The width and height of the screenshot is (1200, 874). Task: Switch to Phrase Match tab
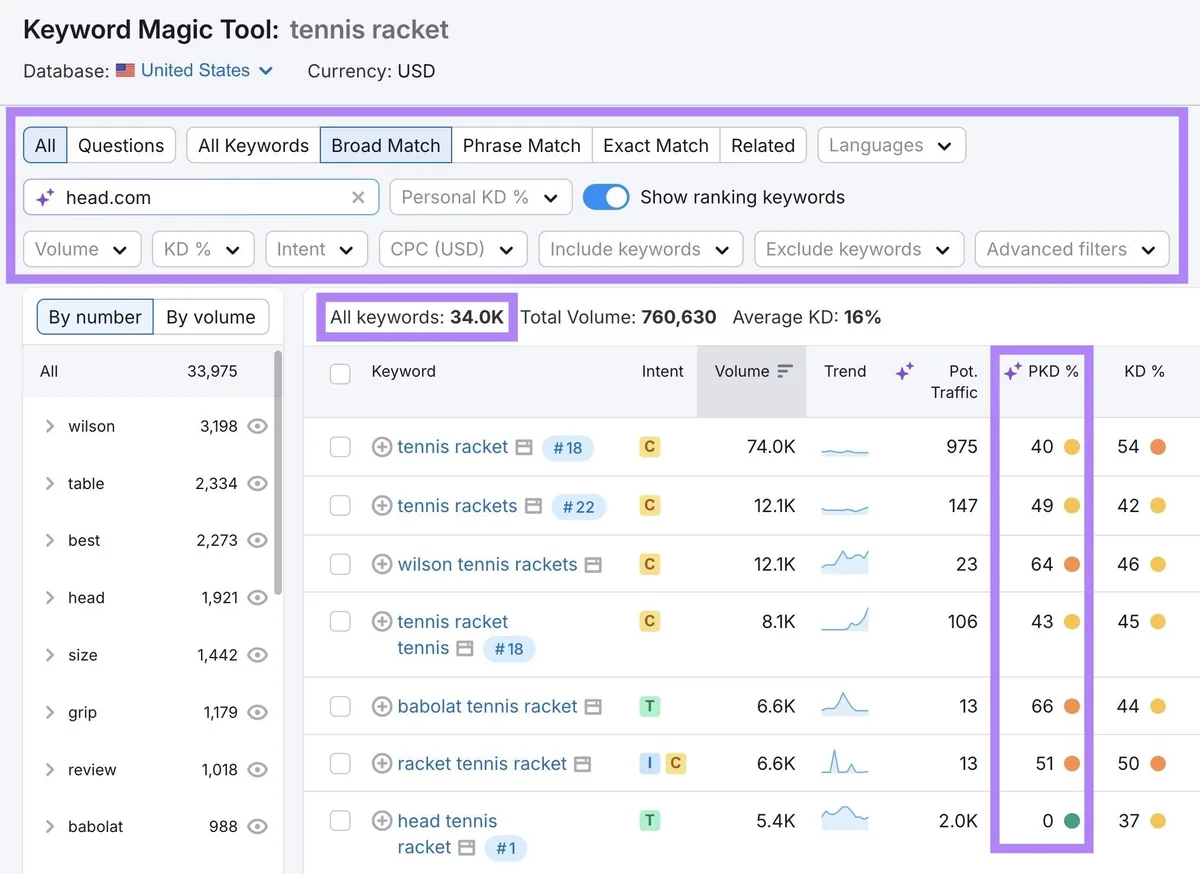(522, 145)
